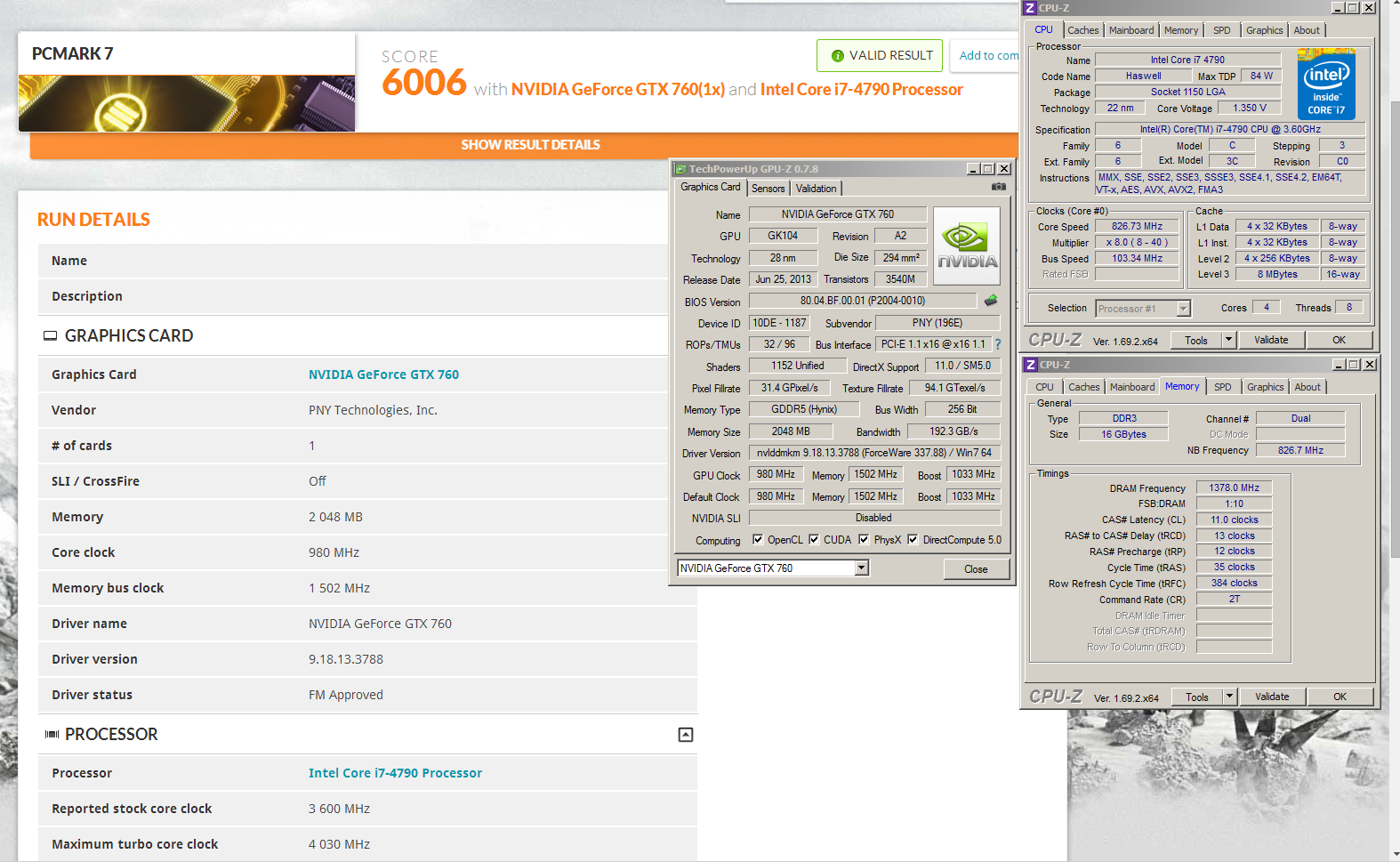Click the VALID RESULT button

[881, 55]
